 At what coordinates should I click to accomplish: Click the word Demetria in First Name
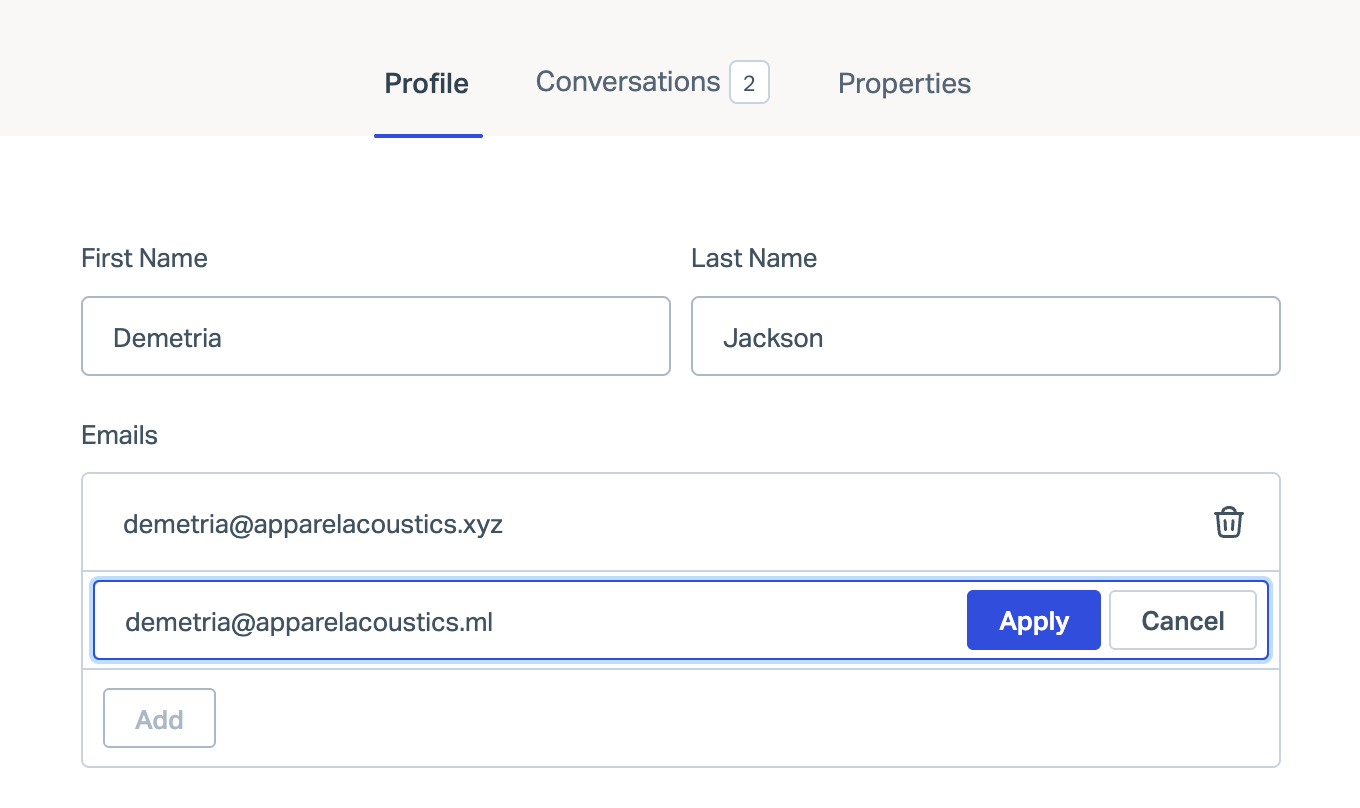pos(167,338)
